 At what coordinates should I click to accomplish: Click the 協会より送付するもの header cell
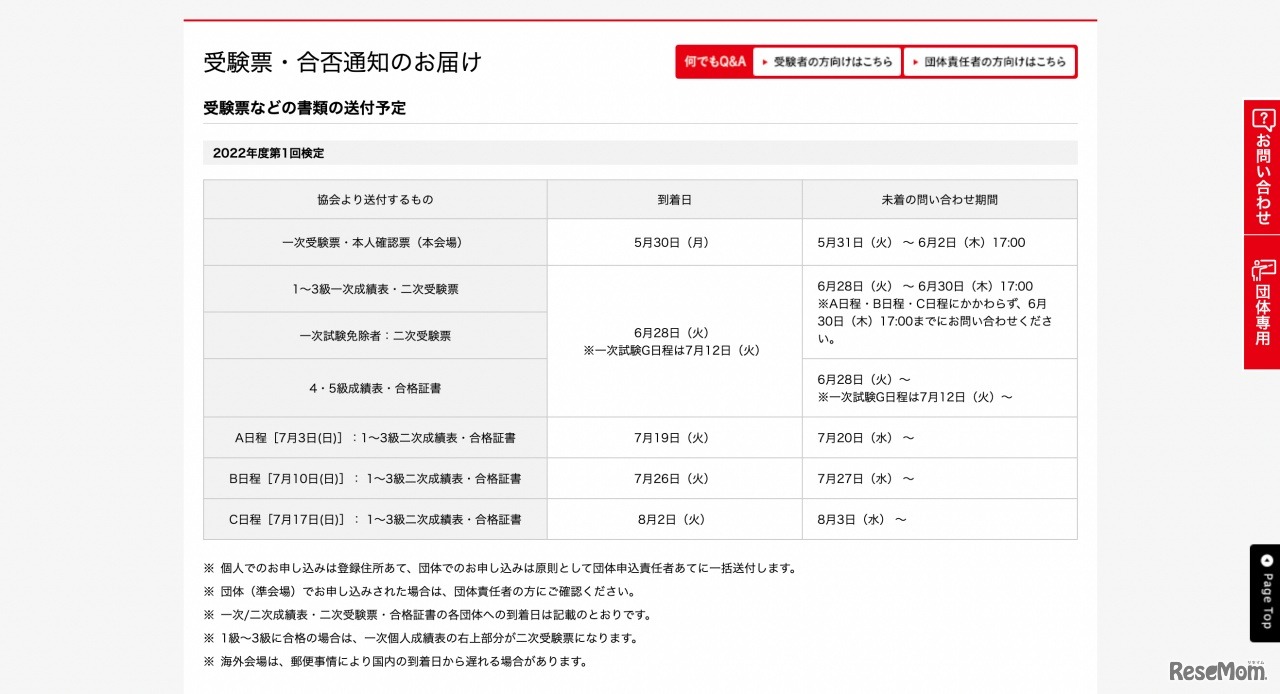click(374, 199)
